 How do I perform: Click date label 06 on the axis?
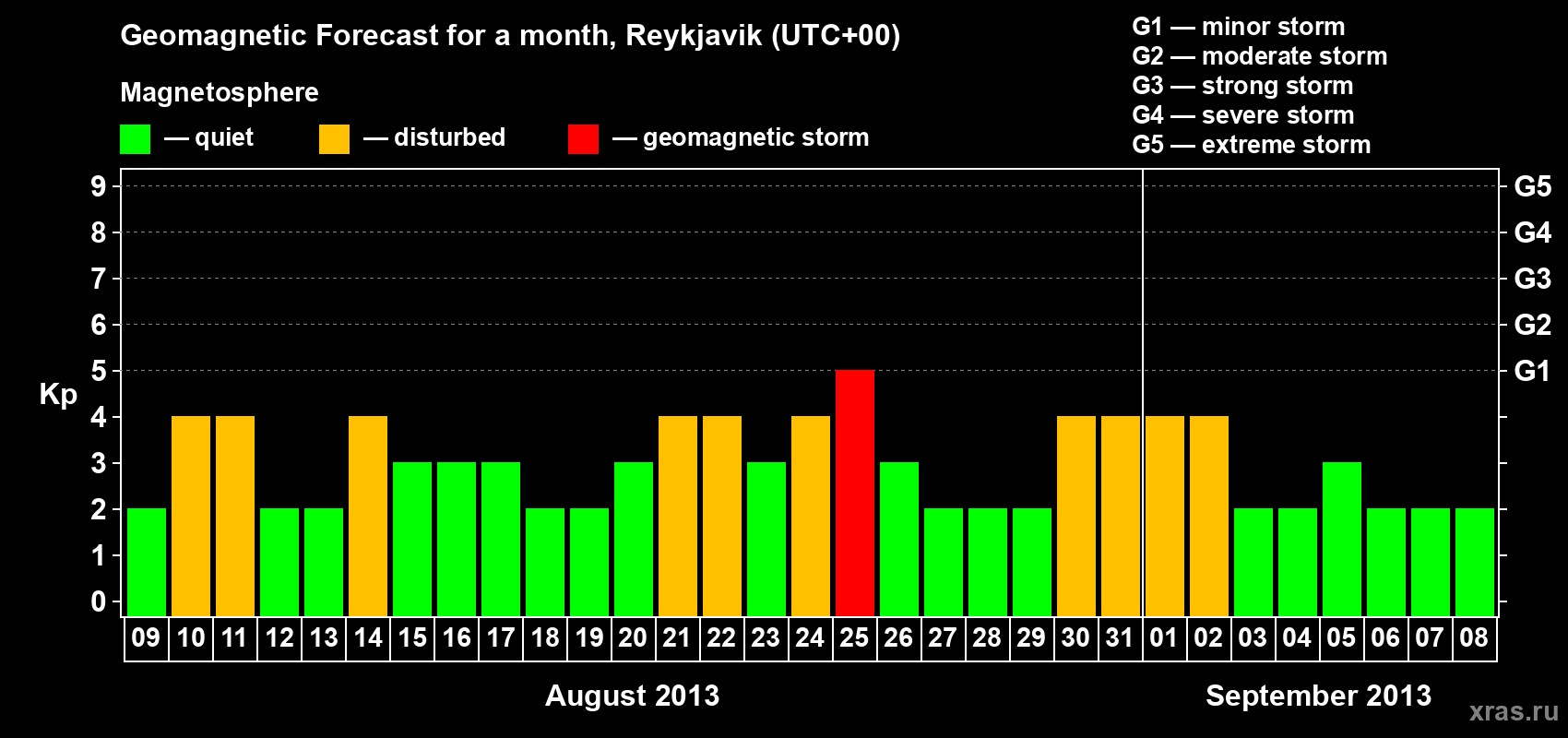pos(1385,638)
